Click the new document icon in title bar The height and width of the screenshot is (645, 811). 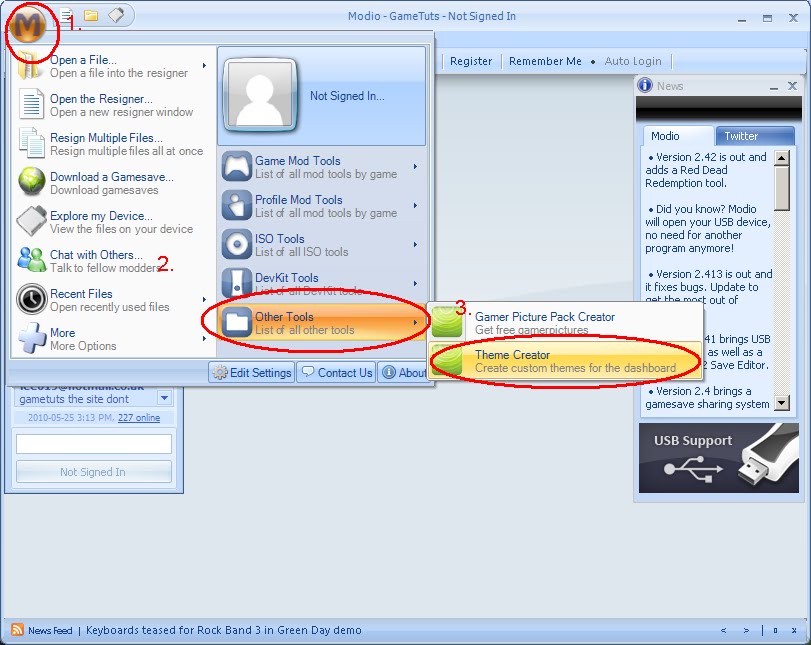click(66, 16)
